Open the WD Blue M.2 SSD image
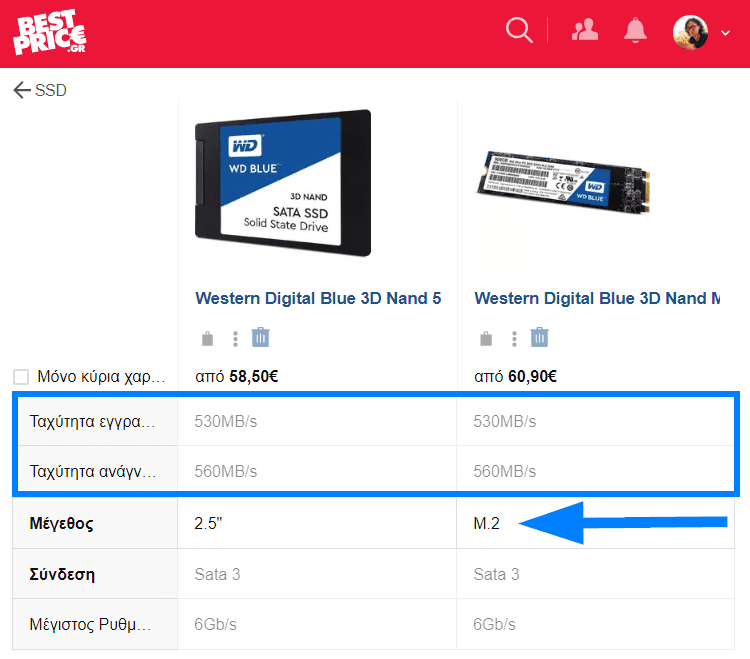 coord(564,181)
